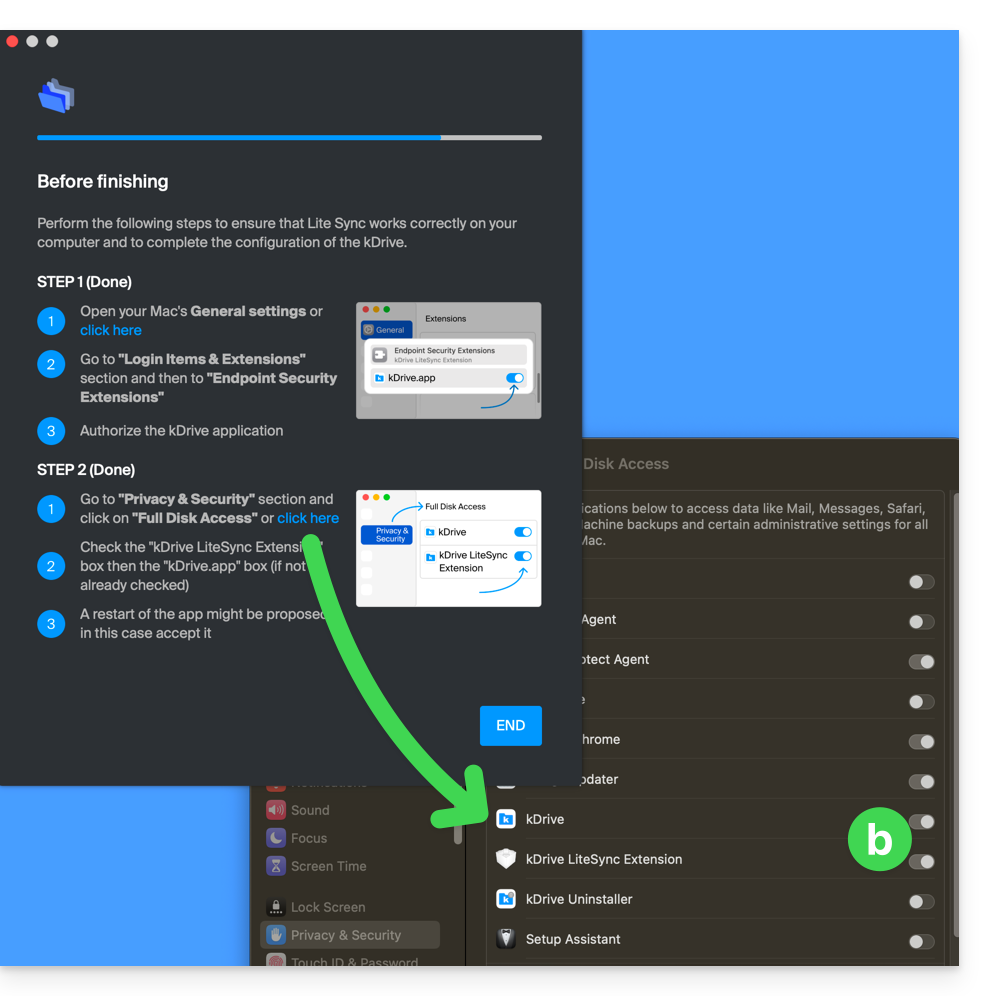The width and height of the screenshot is (989, 996).
Task: Click the Lock Screen padlock icon
Action: tap(275, 907)
